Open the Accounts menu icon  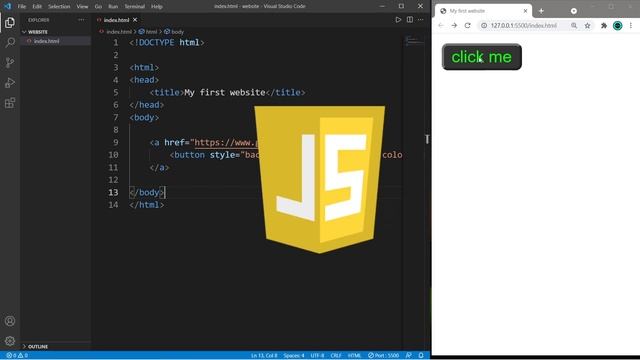[x=10, y=321]
